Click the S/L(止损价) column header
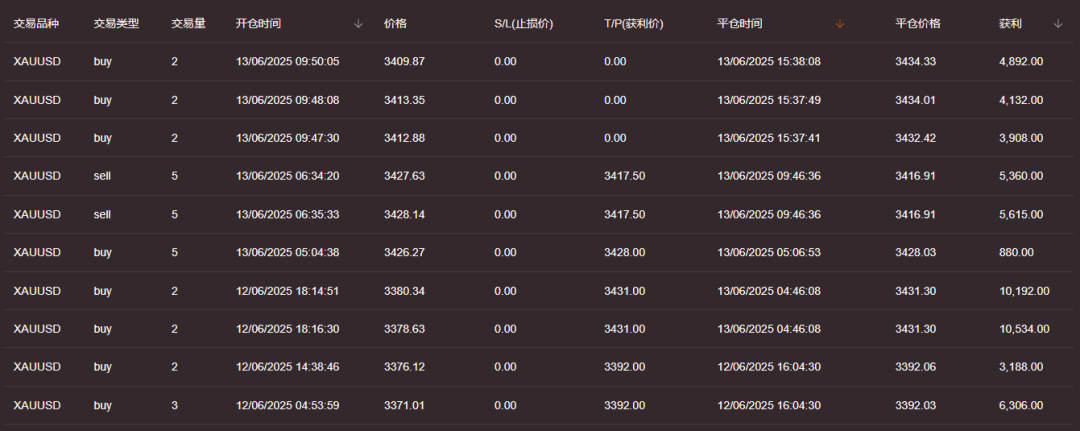 pos(523,23)
